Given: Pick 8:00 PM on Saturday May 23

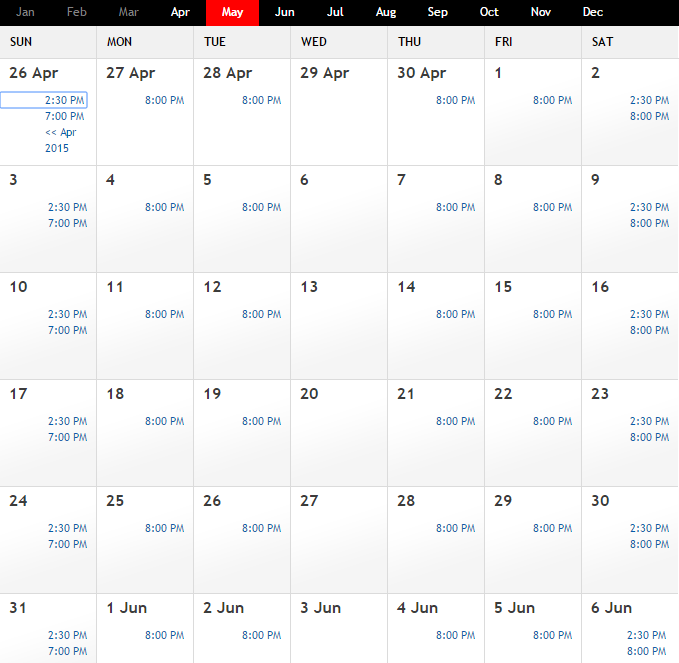Looking at the screenshot, I should tap(650, 437).
